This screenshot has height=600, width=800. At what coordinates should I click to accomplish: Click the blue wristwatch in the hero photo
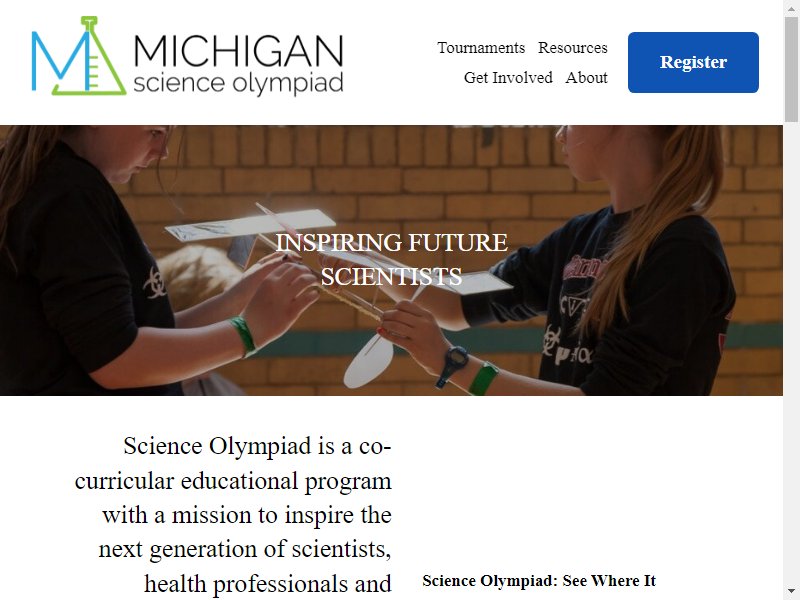point(453,365)
